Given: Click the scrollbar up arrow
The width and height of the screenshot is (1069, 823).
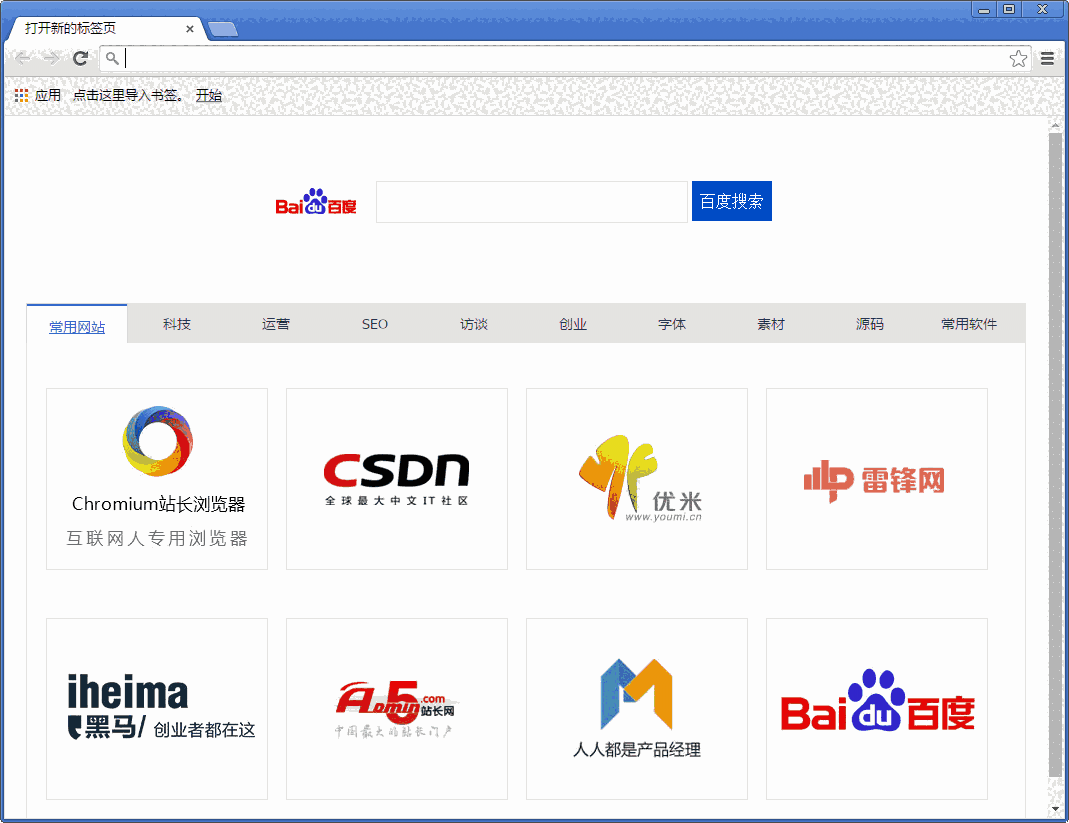Looking at the screenshot, I should 1055,125.
